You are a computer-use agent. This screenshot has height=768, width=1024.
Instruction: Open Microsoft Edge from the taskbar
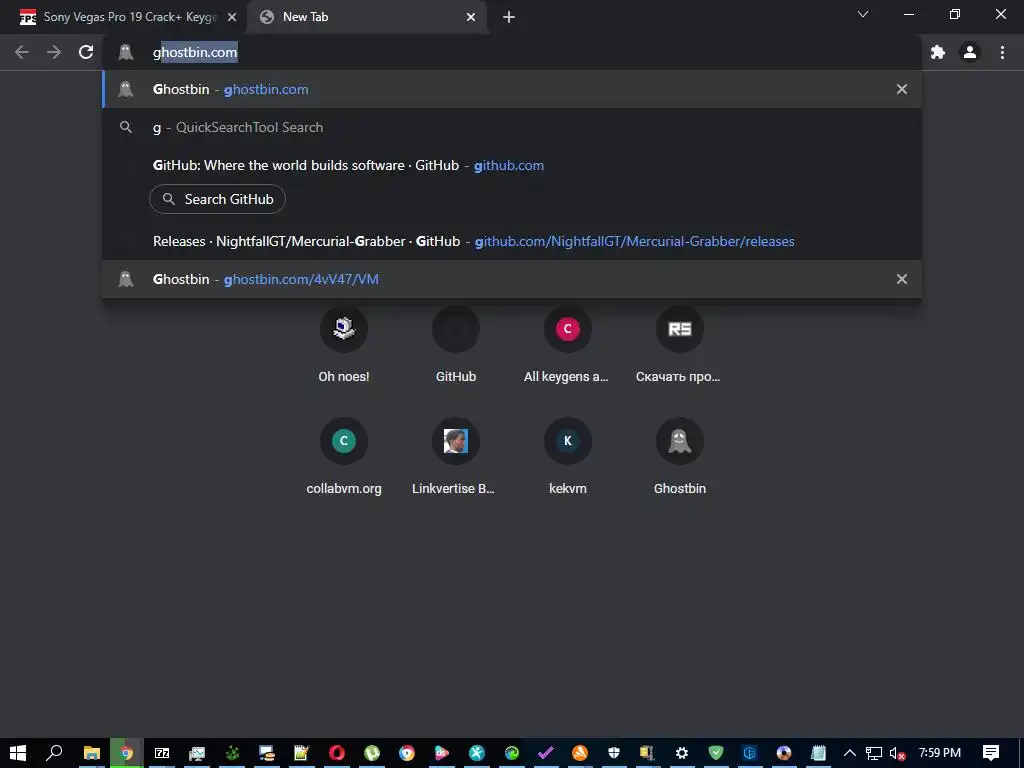511,753
